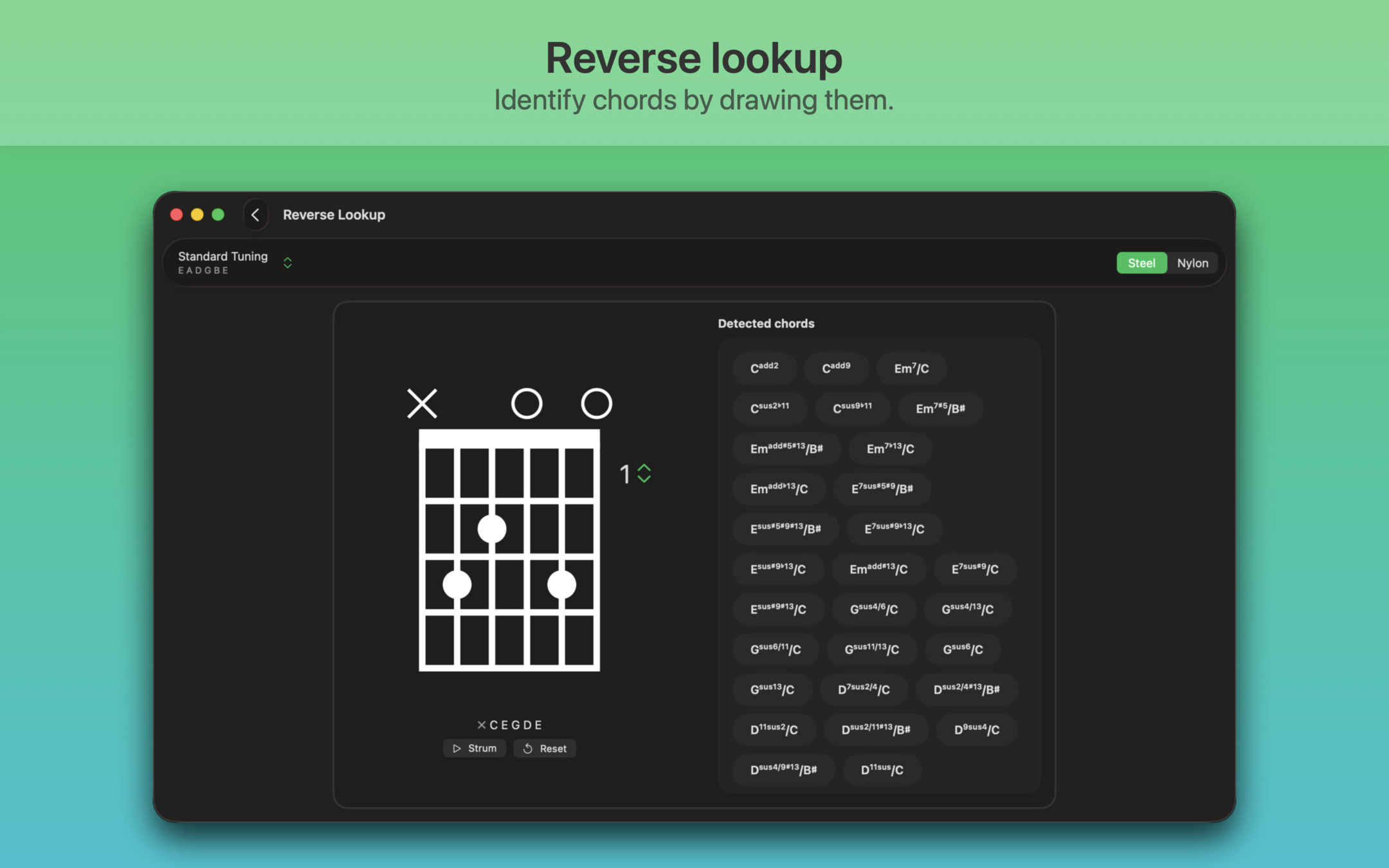Screen dimensions: 1389x868
Task: Pick the Csus9♭11 chord
Action: 853,408
